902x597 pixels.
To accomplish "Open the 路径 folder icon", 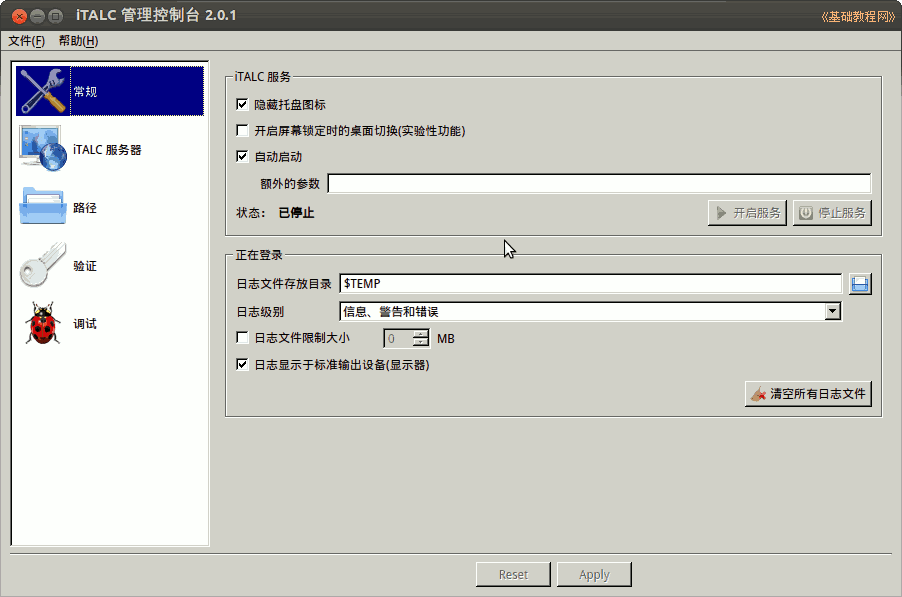I will point(43,206).
